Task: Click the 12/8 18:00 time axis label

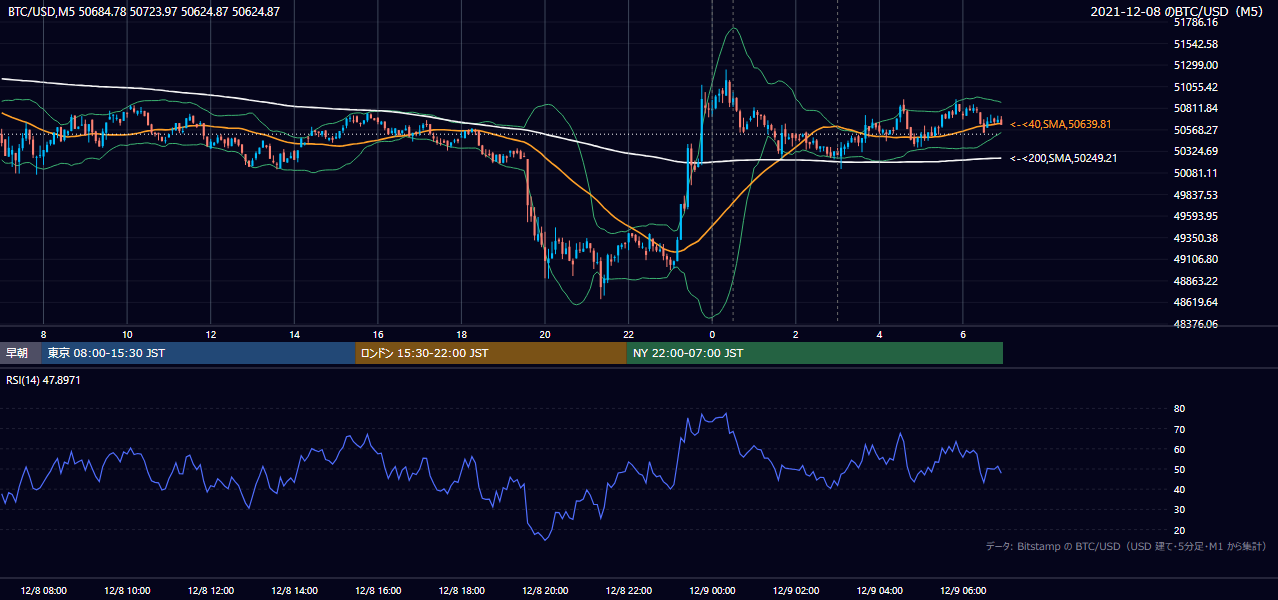Action: [x=461, y=590]
